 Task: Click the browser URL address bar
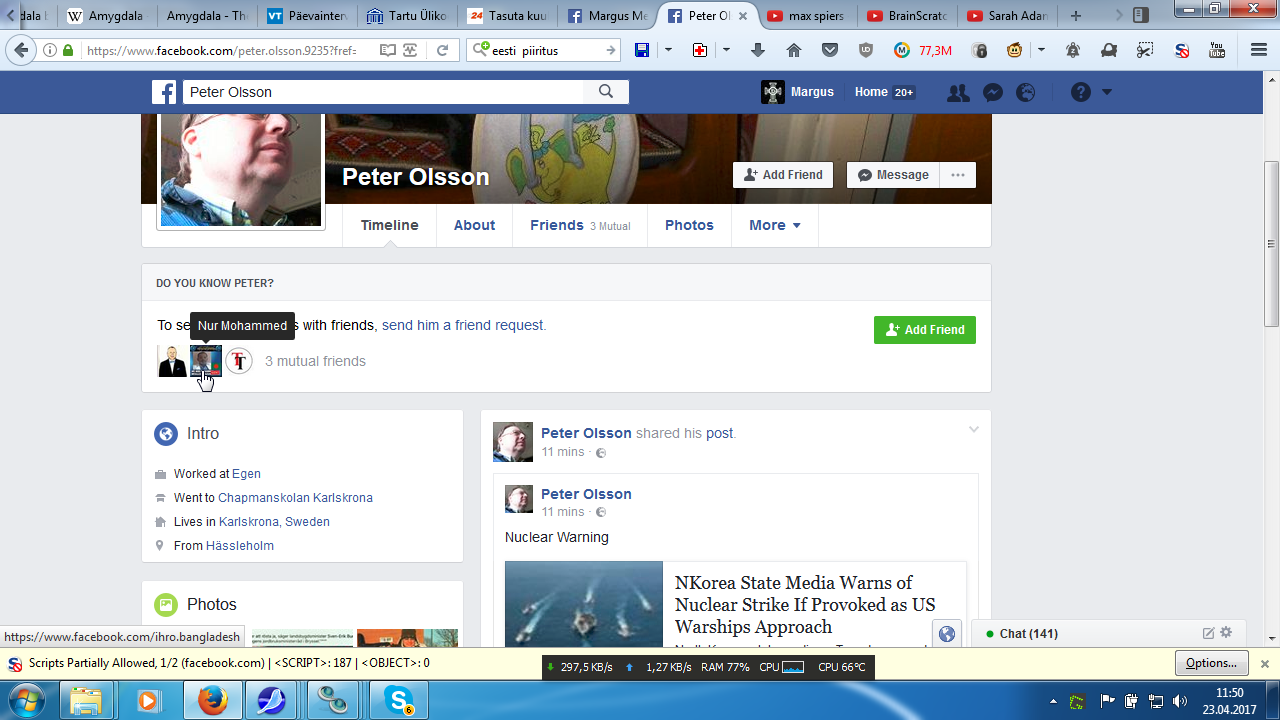[x=221, y=50]
